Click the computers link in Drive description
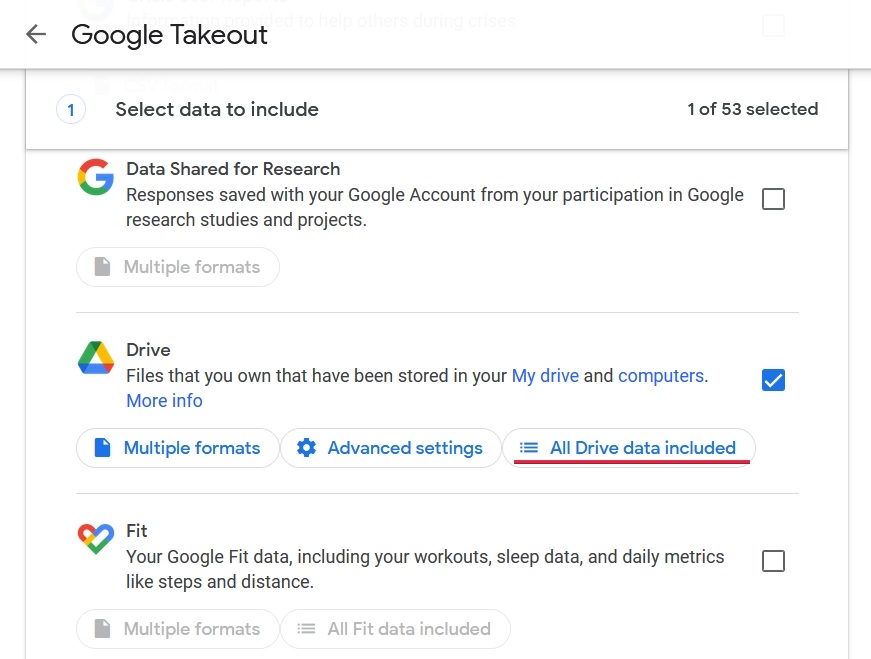The height and width of the screenshot is (659, 871). (661, 376)
